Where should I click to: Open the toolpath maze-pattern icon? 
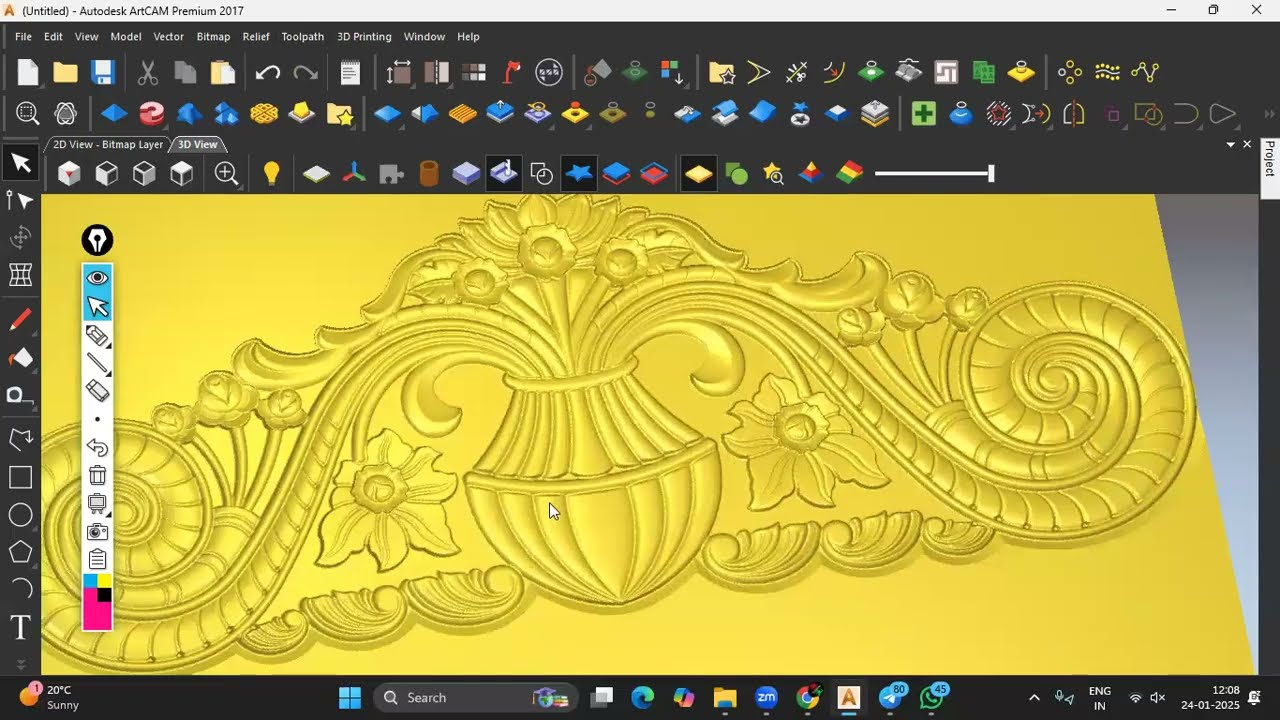(946, 72)
